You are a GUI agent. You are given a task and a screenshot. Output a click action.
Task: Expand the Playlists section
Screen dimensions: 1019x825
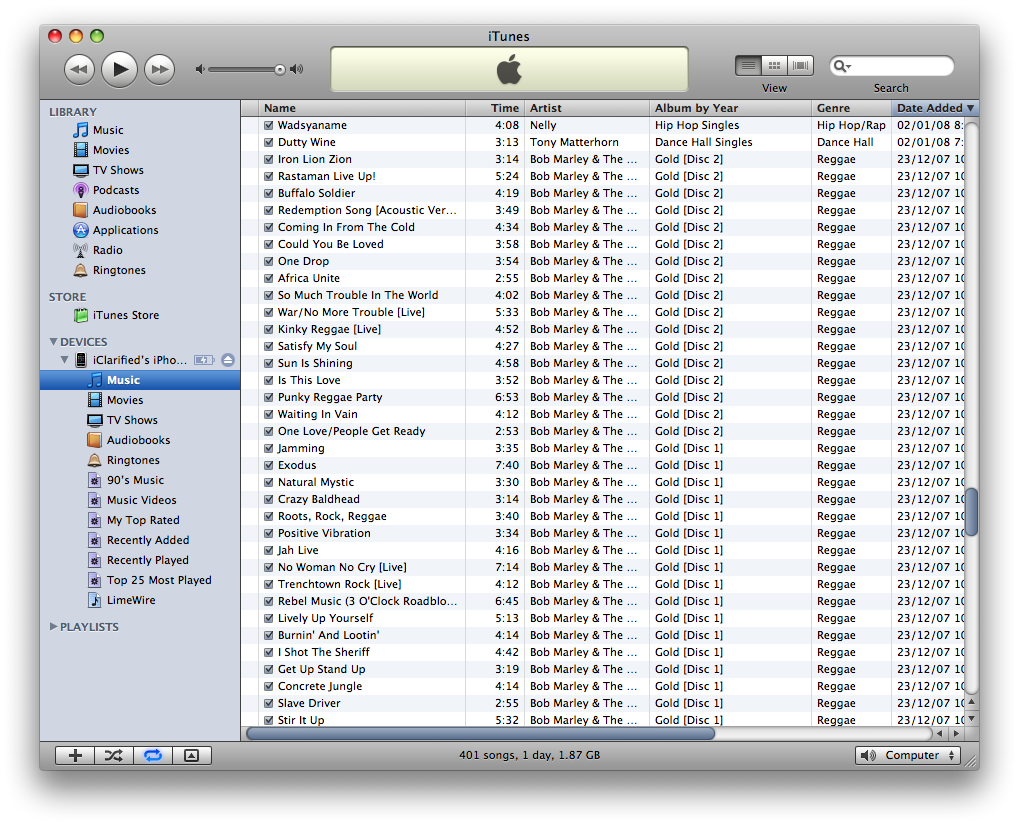coord(54,627)
